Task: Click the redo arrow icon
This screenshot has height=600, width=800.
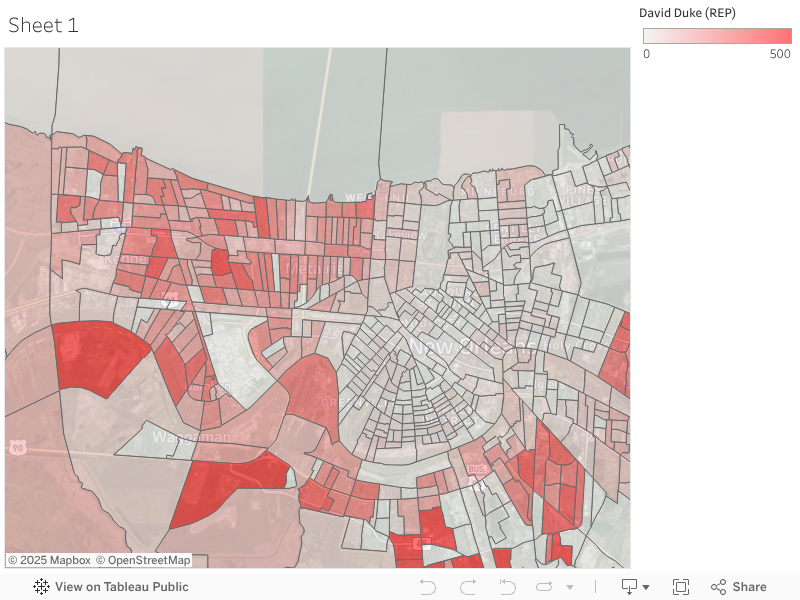Action: tap(468, 587)
